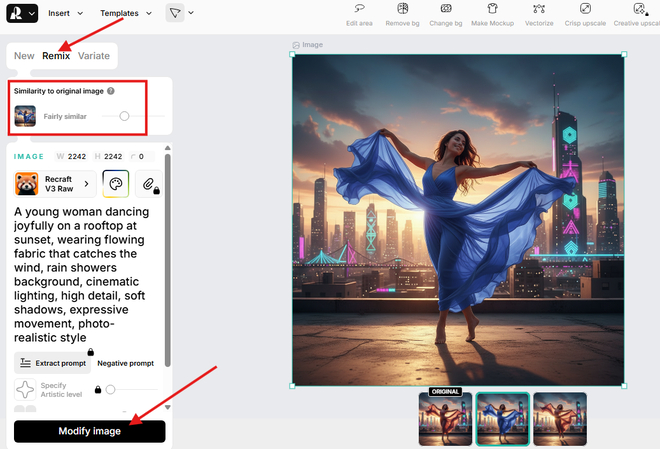Click the Vectorize tool icon

(x=539, y=8)
